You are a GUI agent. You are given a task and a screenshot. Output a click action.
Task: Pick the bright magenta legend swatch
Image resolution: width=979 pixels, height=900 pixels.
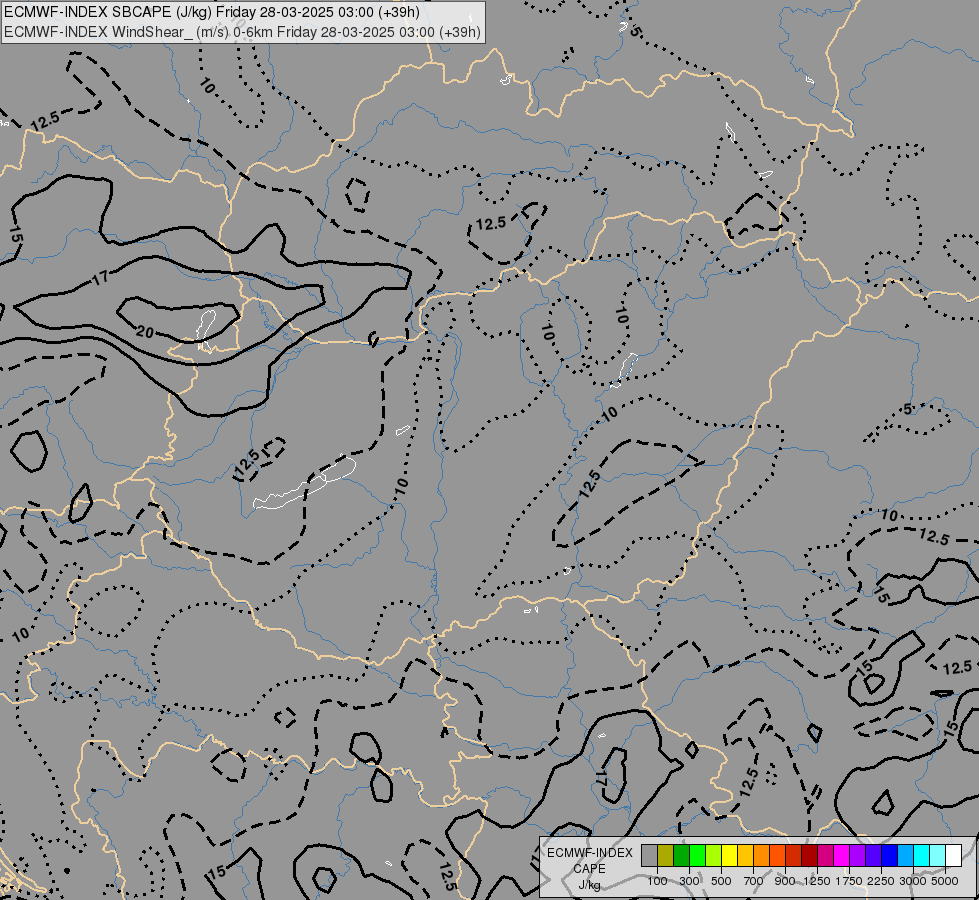[x=841, y=856]
